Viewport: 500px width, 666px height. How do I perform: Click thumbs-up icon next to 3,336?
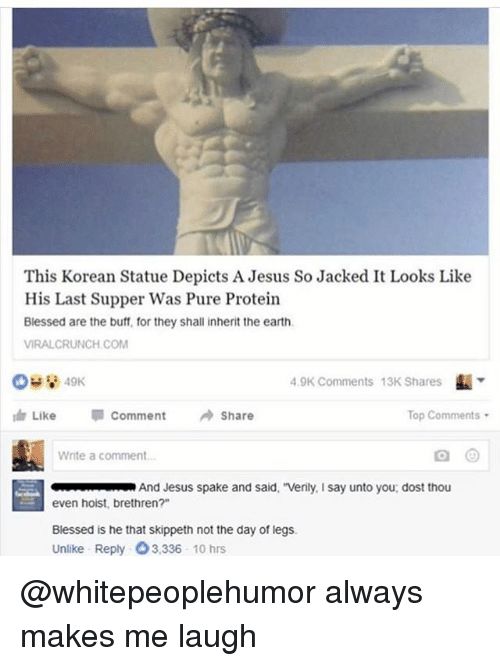tap(141, 549)
